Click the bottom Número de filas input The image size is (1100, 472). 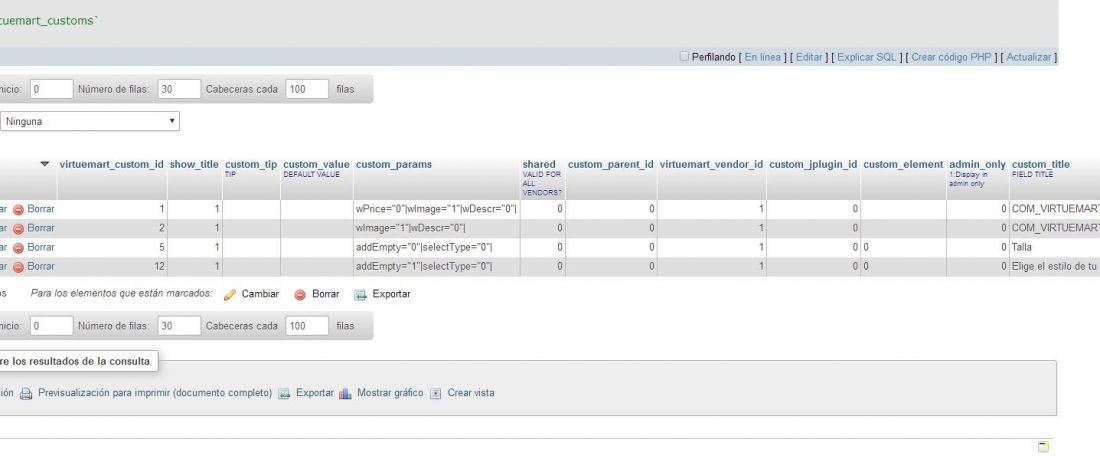[x=179, y=326]
